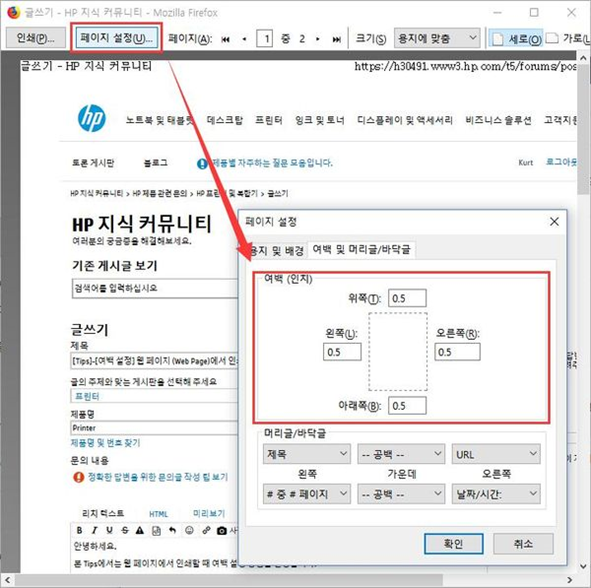Go to previous page arrow
The height and width of the screenshot is (588, 591).
pyautogui.click(x=245, y=39)
